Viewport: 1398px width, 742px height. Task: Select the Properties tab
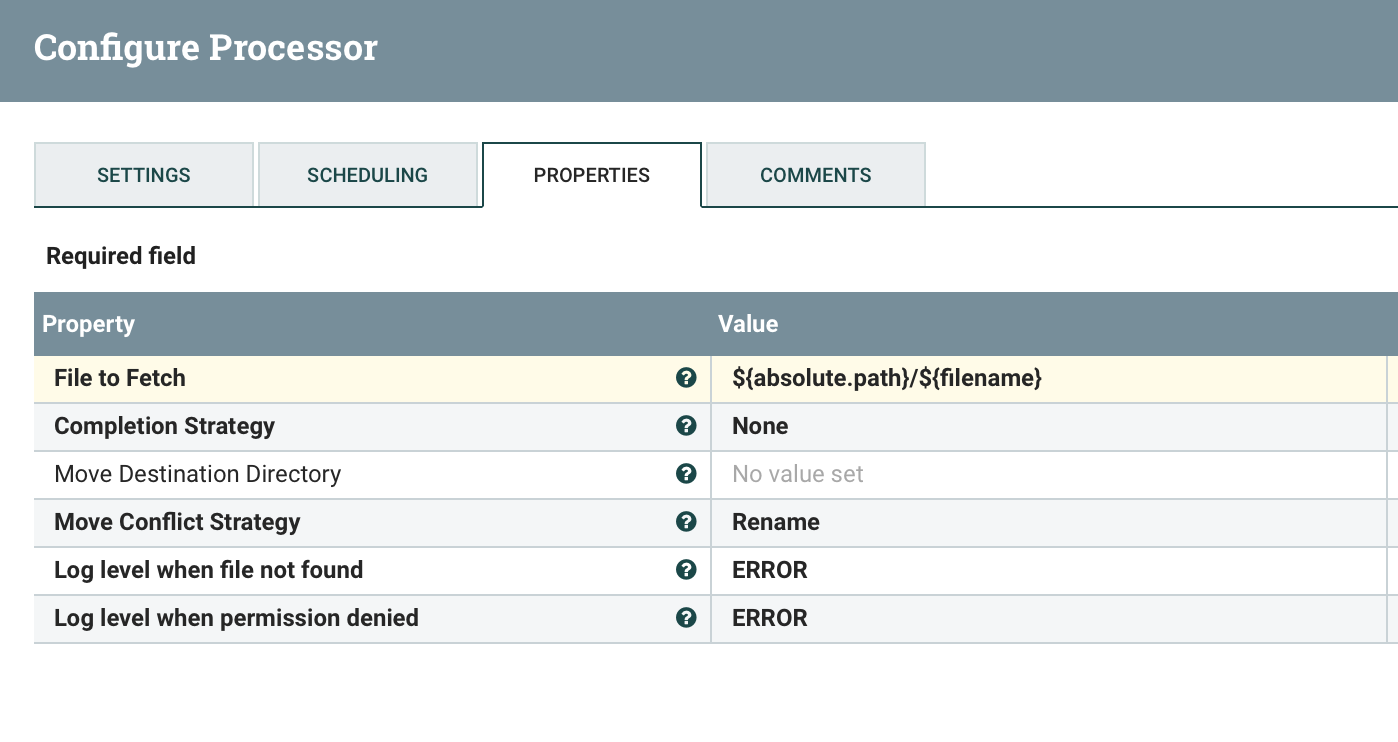pos(591,174)
